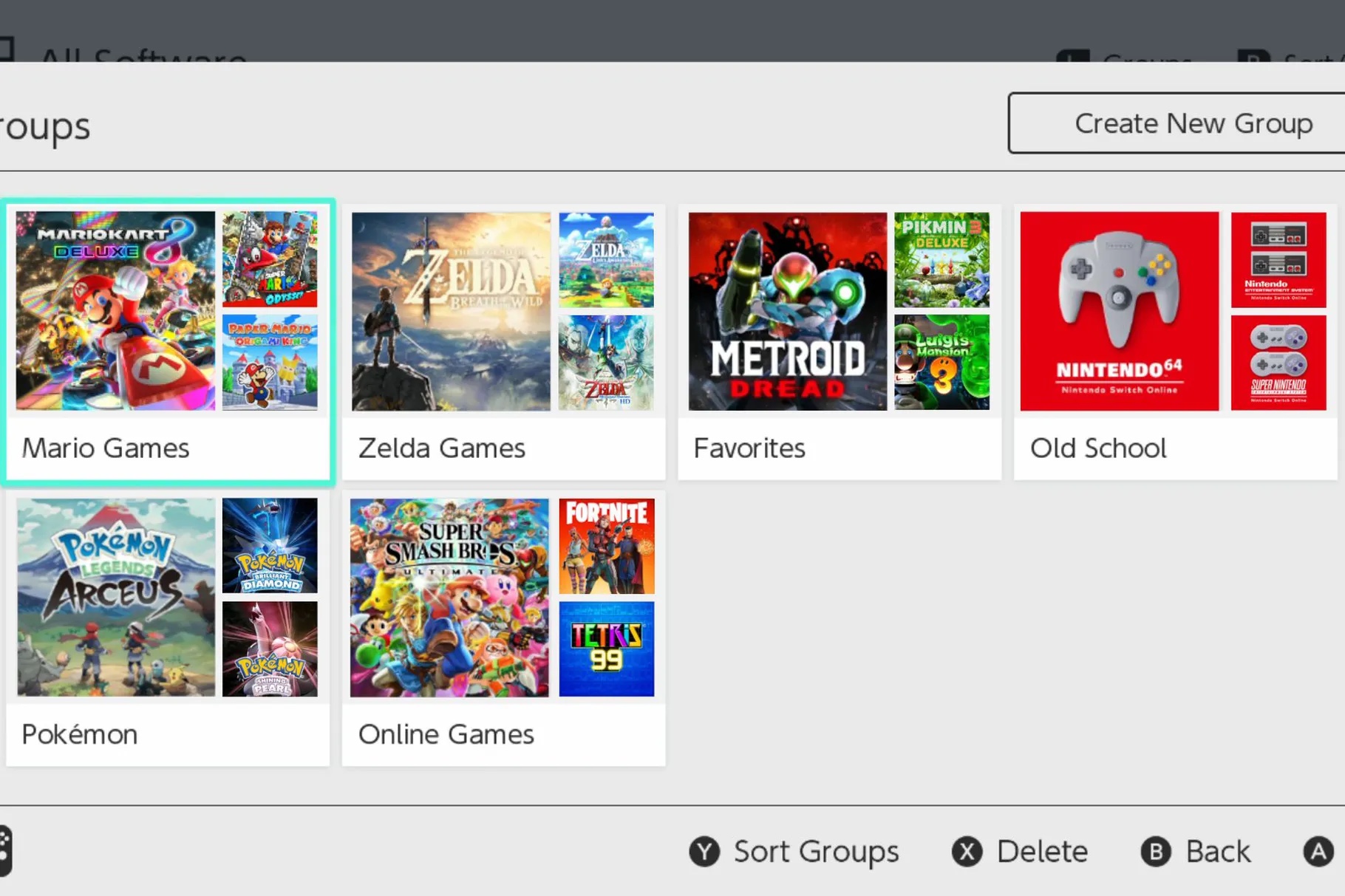Click the Delete label
This screenshot has width=1345, height=896.
pos(1042,852)
